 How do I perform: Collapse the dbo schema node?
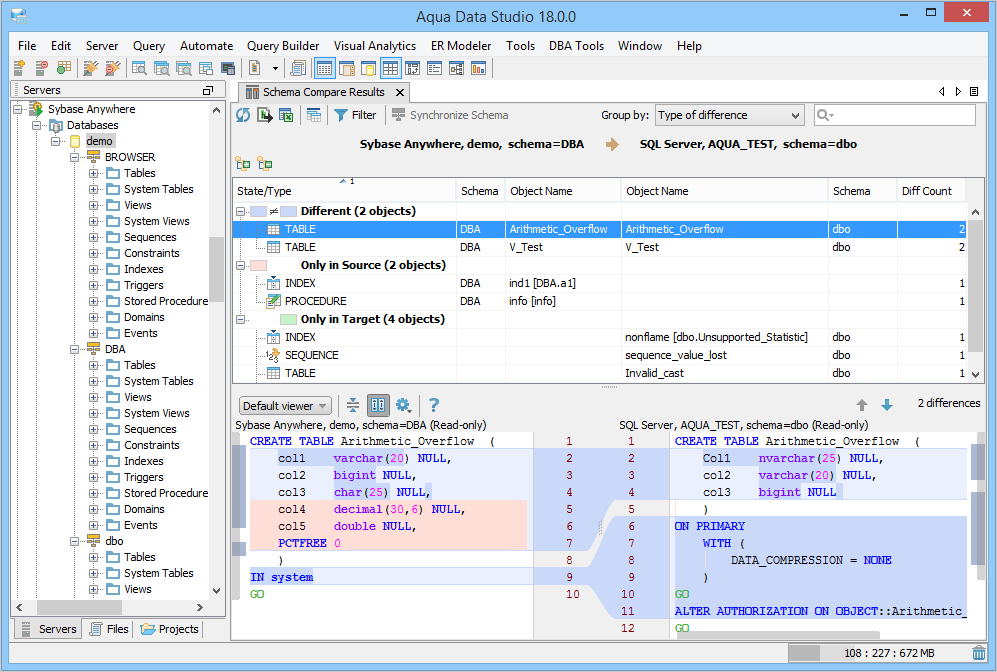pyautogui.click(x=74, y=541)
